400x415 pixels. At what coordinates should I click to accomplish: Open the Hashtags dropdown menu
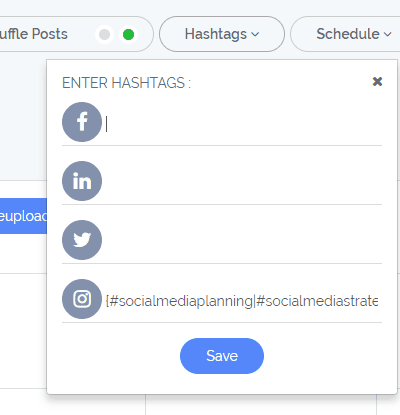(x=222, y=34)
